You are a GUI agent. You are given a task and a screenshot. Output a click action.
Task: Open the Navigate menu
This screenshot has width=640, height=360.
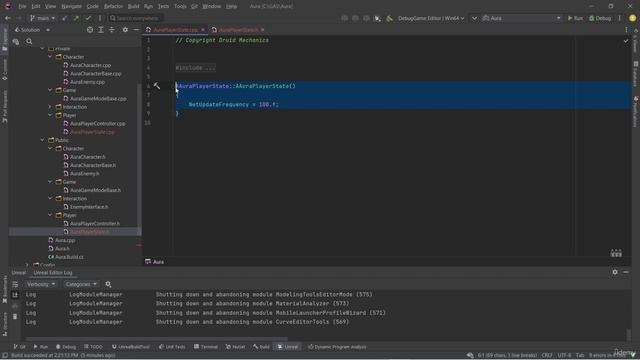(x=71, y=6)
